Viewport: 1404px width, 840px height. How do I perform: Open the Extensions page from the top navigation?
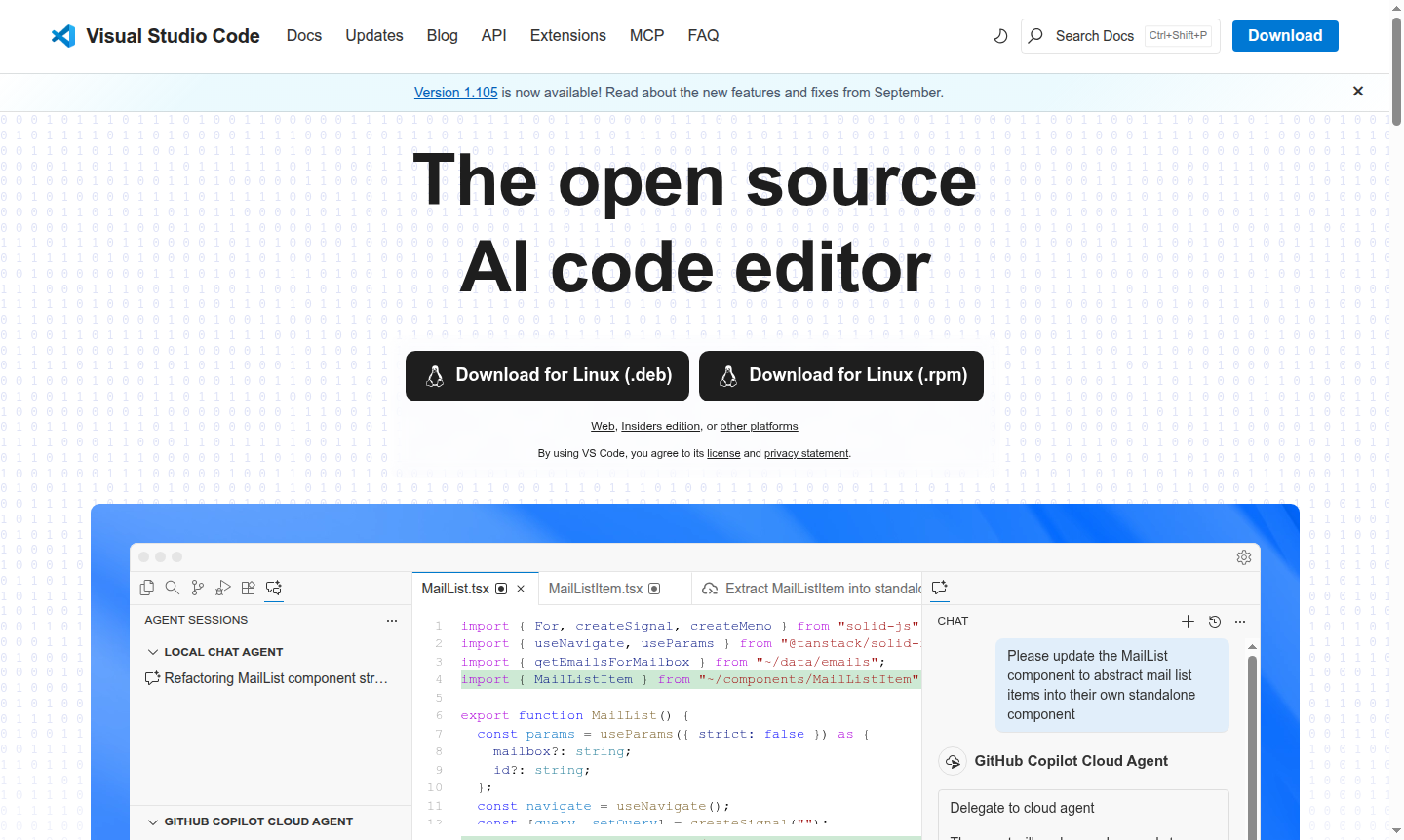(567, 35)
